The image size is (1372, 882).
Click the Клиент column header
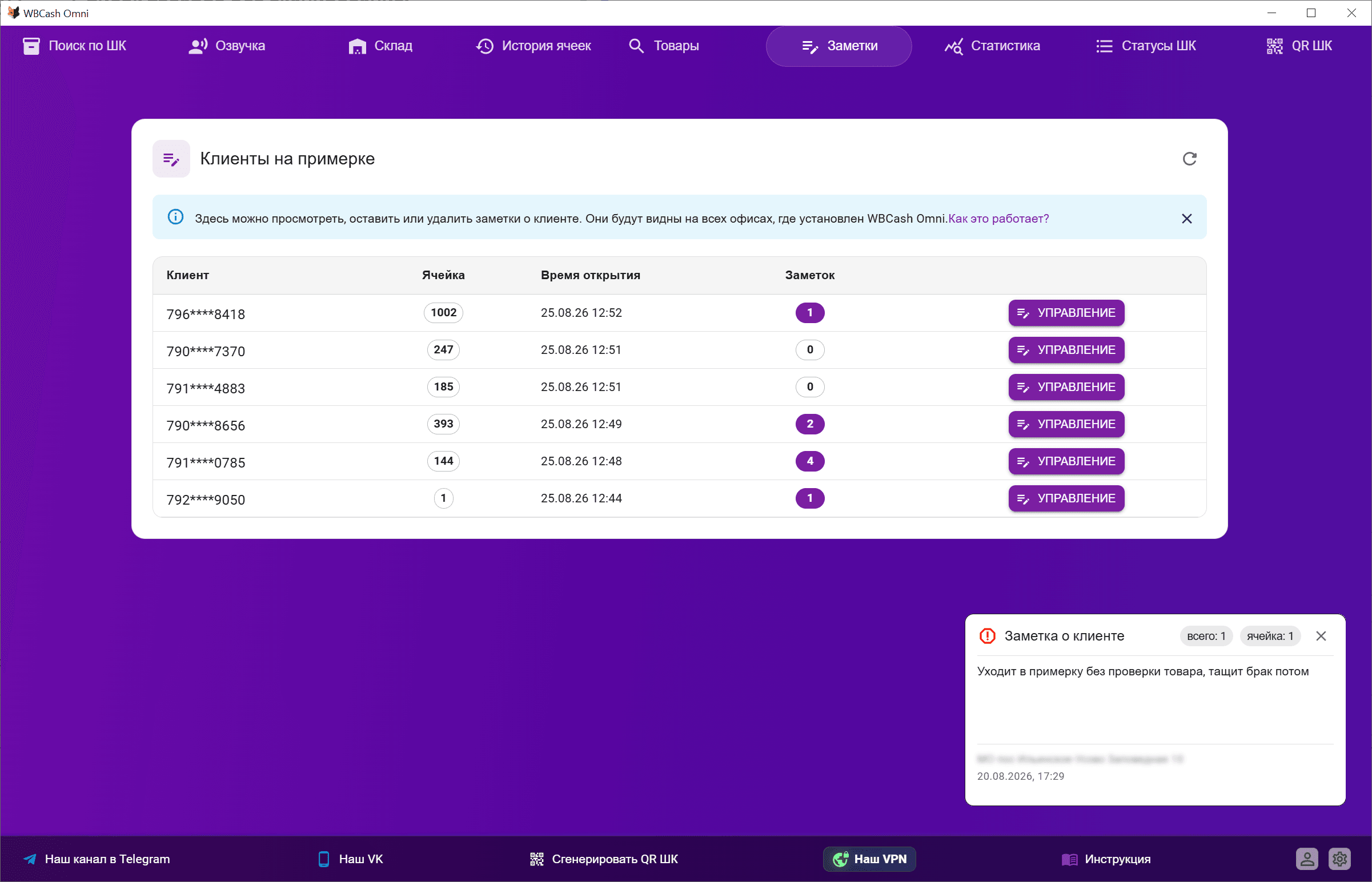(x=187, y=275)
